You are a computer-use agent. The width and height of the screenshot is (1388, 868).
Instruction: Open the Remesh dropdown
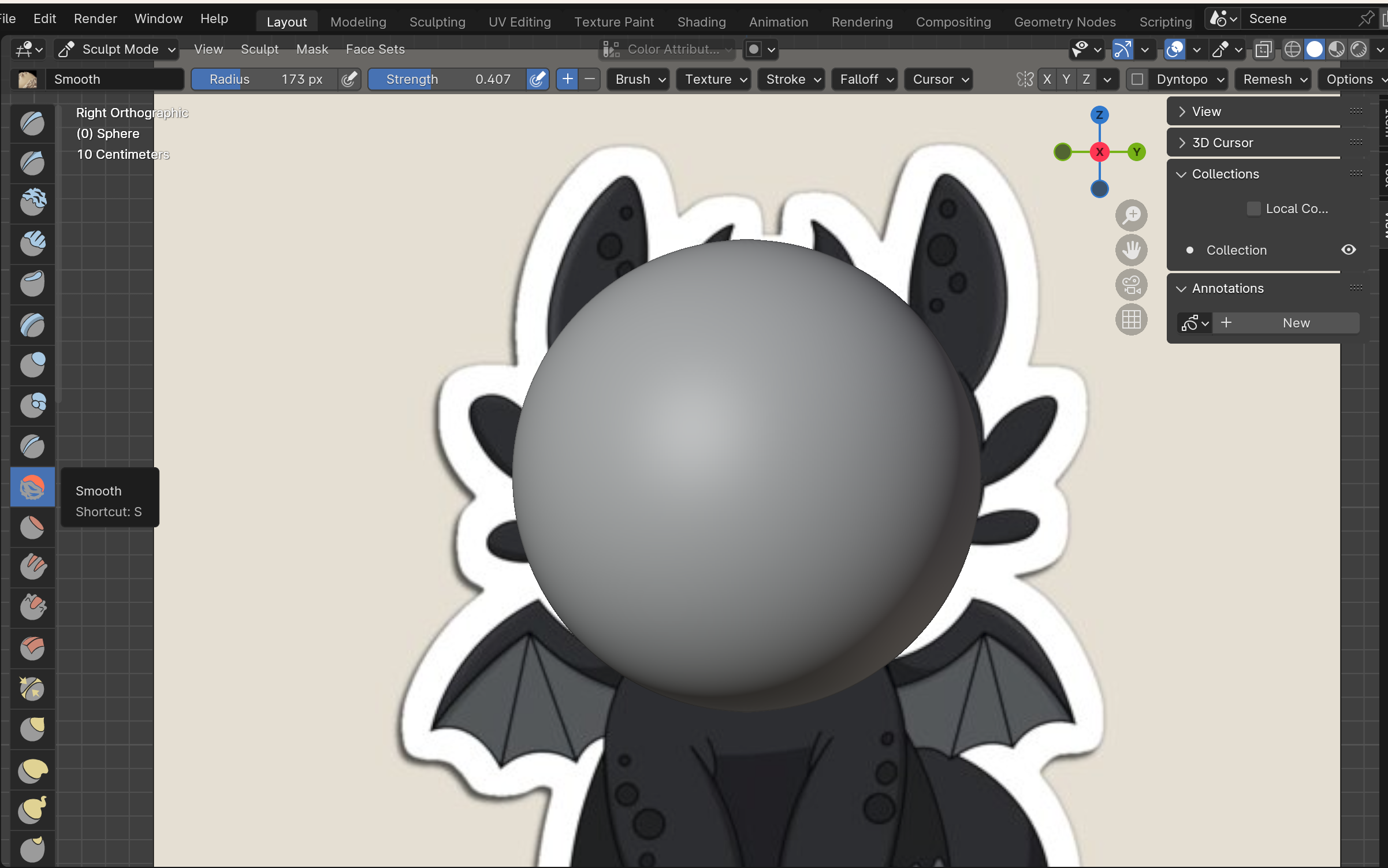point(1274,79)
